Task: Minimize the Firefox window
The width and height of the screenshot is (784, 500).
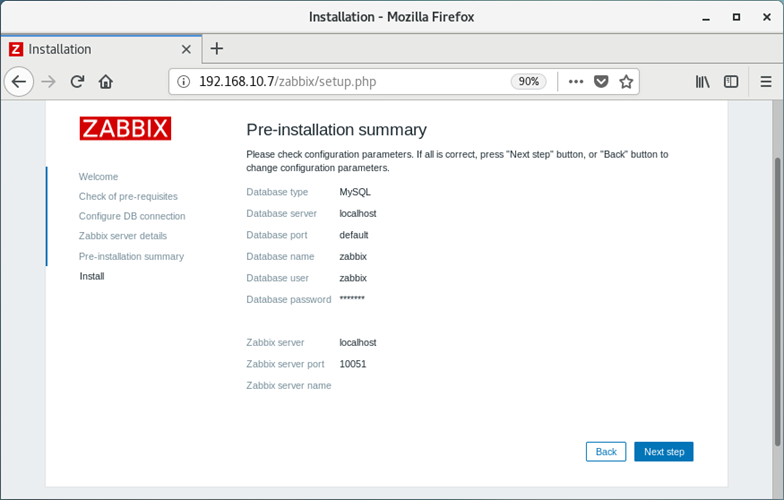Action: coord(706,18)
